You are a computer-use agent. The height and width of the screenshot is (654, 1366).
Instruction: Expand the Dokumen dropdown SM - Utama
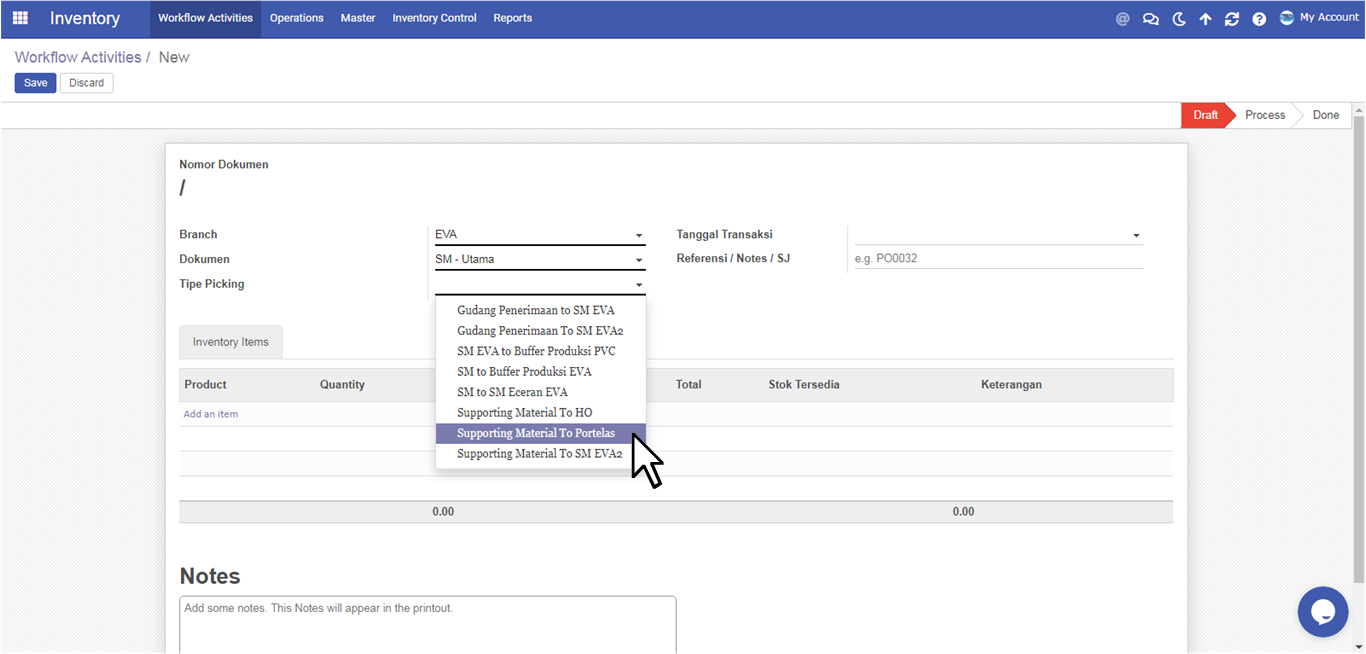click(x=540, y=259)
